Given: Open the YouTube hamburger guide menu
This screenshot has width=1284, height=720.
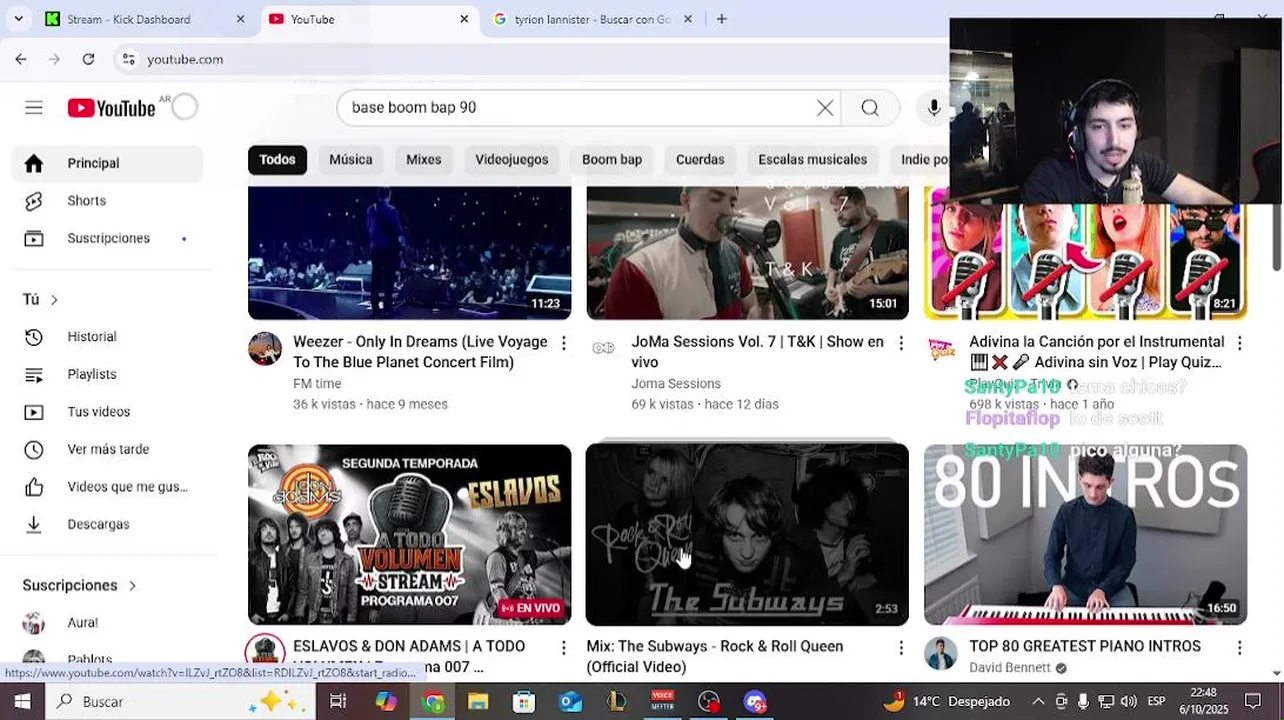Looking at the screenshot, I should pos(34,107).
